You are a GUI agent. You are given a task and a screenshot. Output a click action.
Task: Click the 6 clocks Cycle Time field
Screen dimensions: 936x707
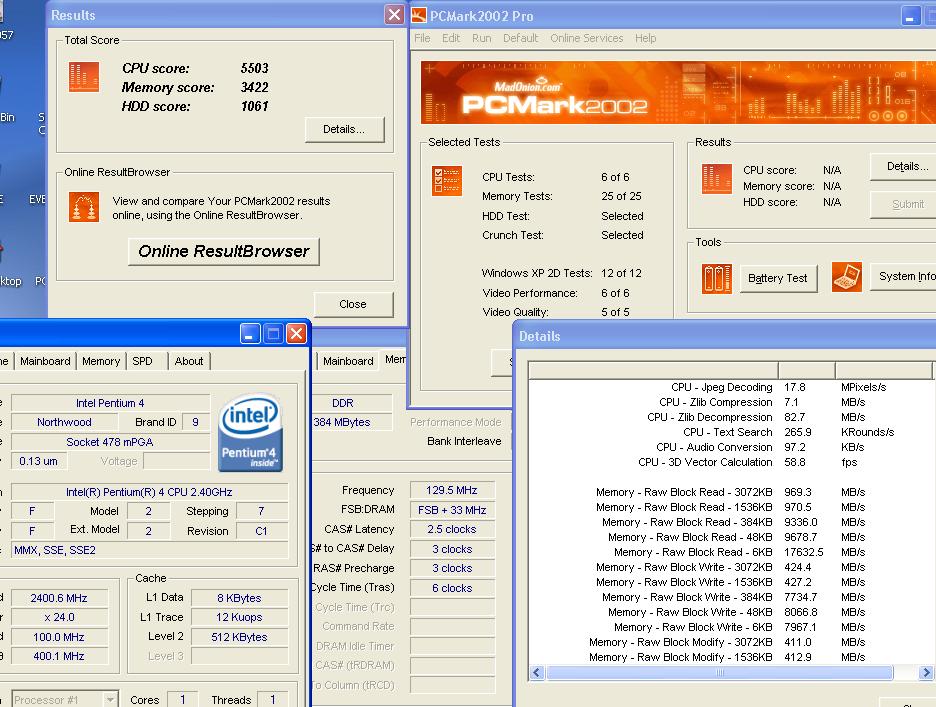click(452, 588)
